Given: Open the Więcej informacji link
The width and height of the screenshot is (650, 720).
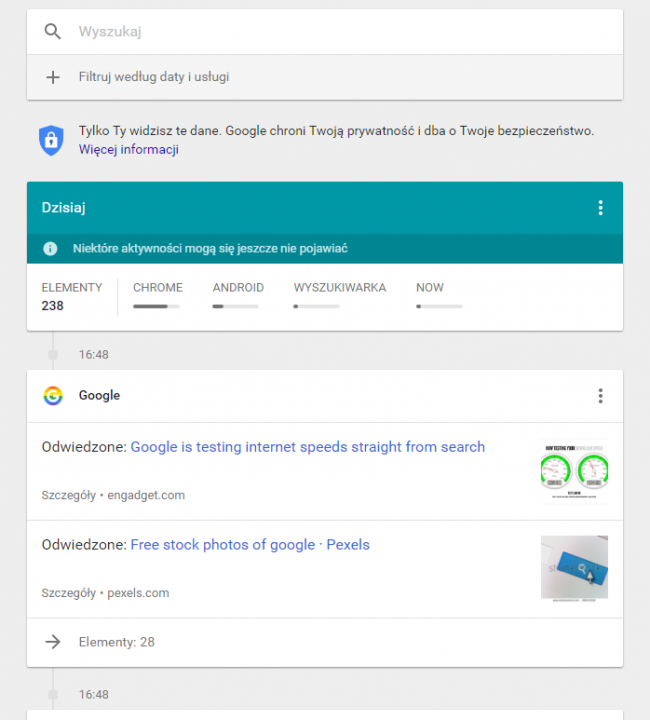Looking at the screenshot, I should point(129,150).
